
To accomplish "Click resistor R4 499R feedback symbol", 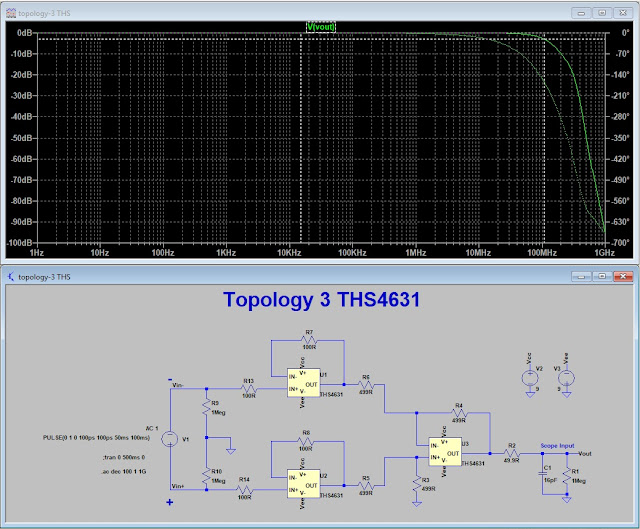I will (x=459, y=413).
